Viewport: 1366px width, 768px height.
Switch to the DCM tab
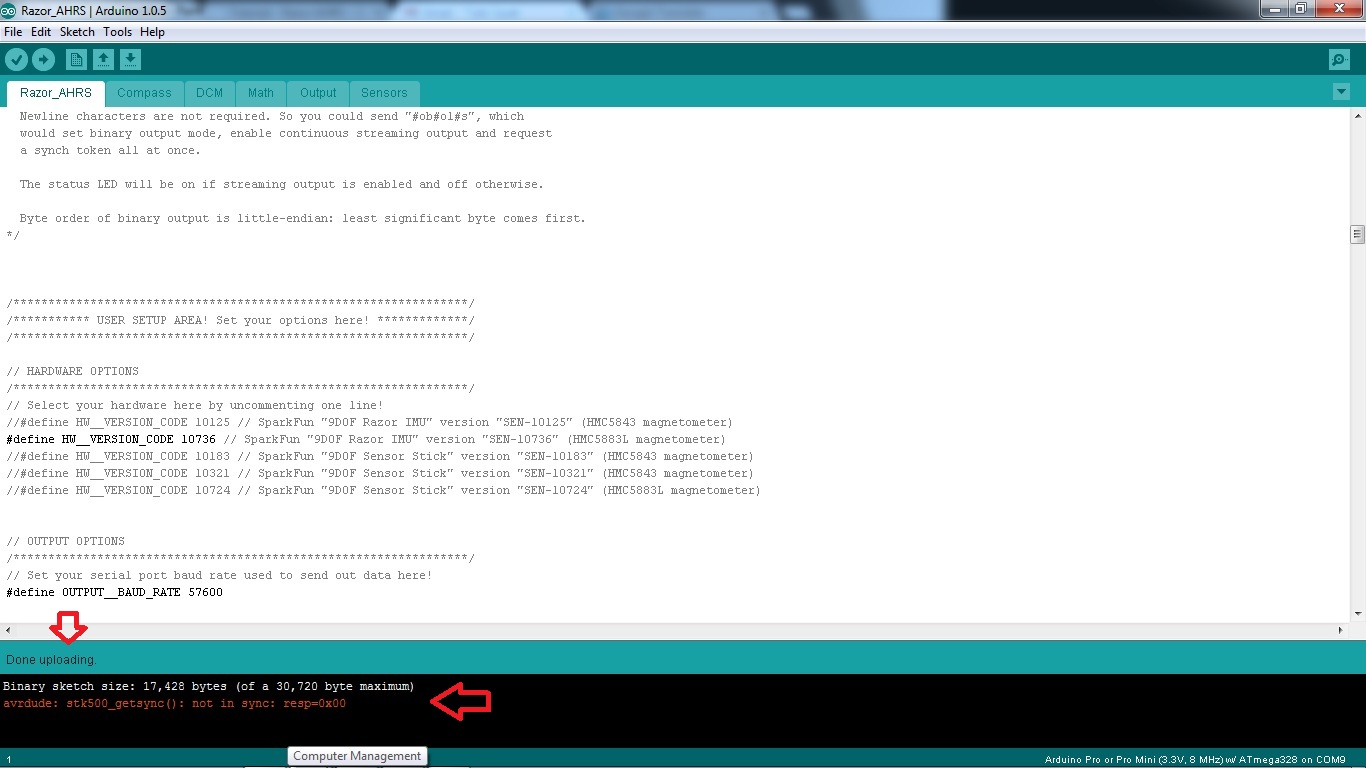[x=209, y=93]
